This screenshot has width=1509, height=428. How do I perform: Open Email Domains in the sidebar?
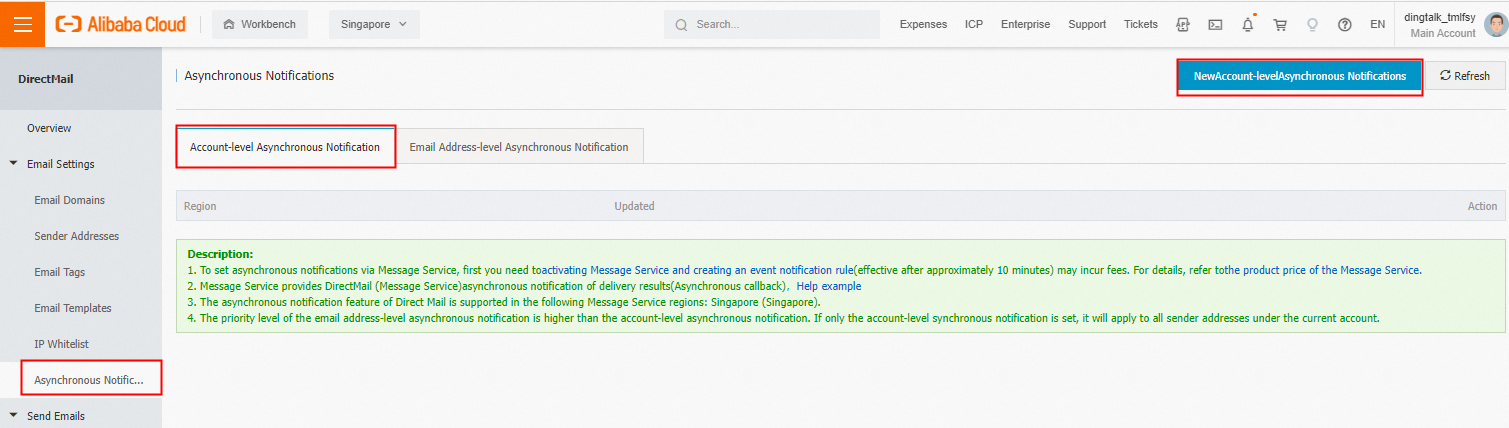point(69,200)
